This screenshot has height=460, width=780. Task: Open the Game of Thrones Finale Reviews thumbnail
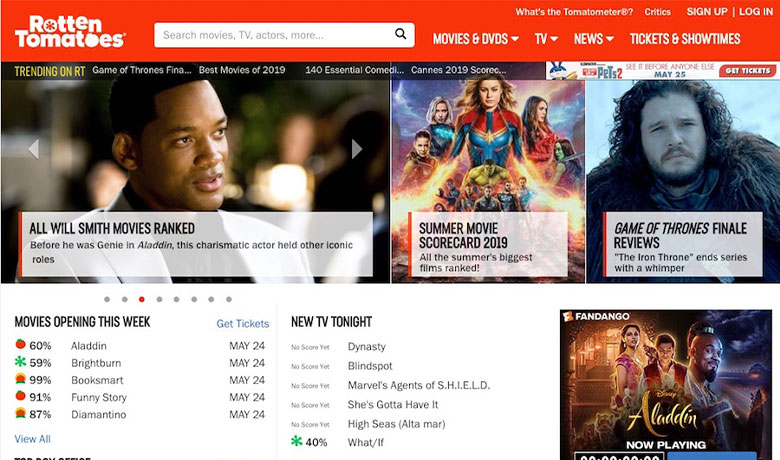pos(682,180)
